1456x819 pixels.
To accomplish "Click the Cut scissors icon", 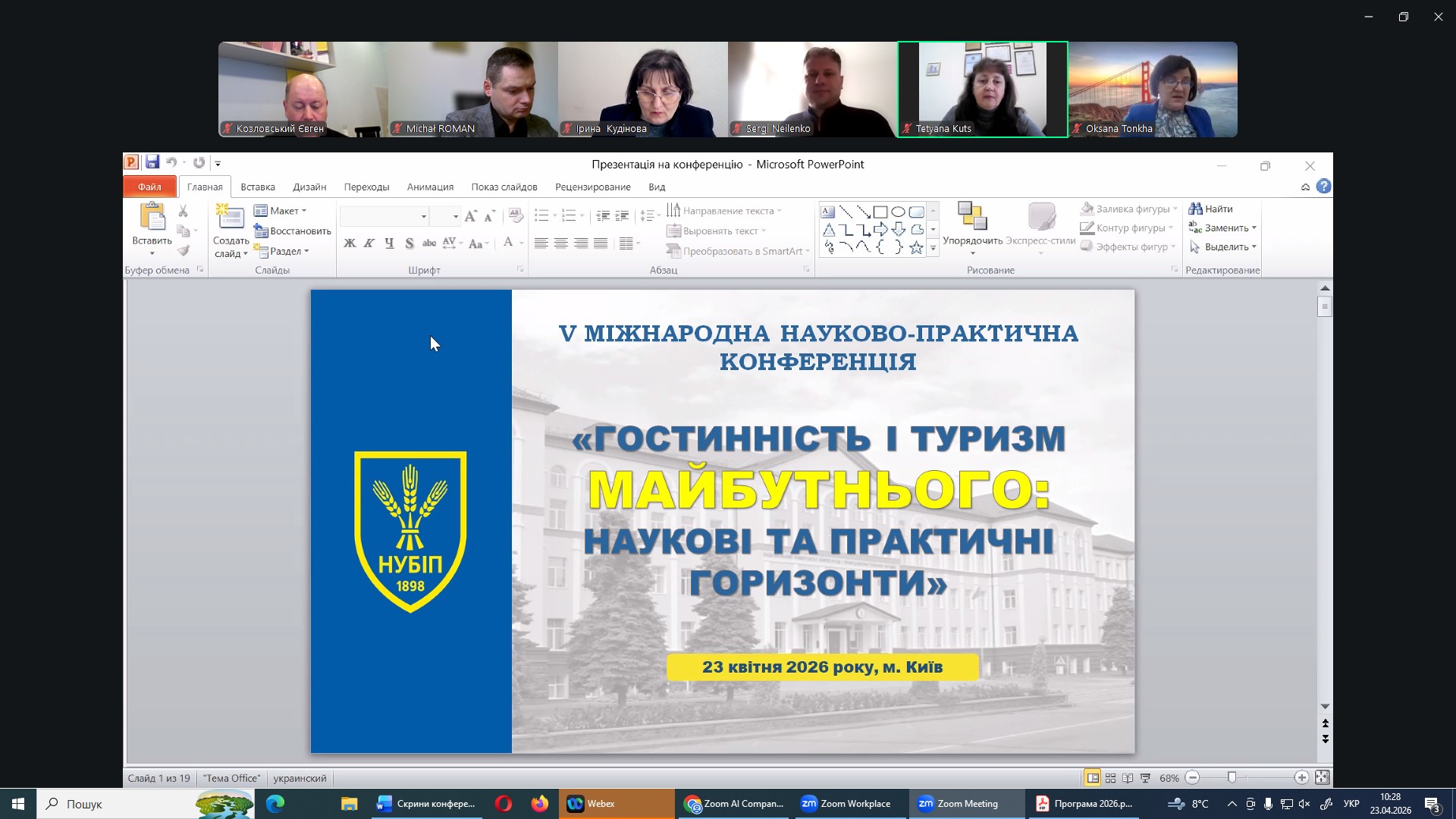I will 183,212.
